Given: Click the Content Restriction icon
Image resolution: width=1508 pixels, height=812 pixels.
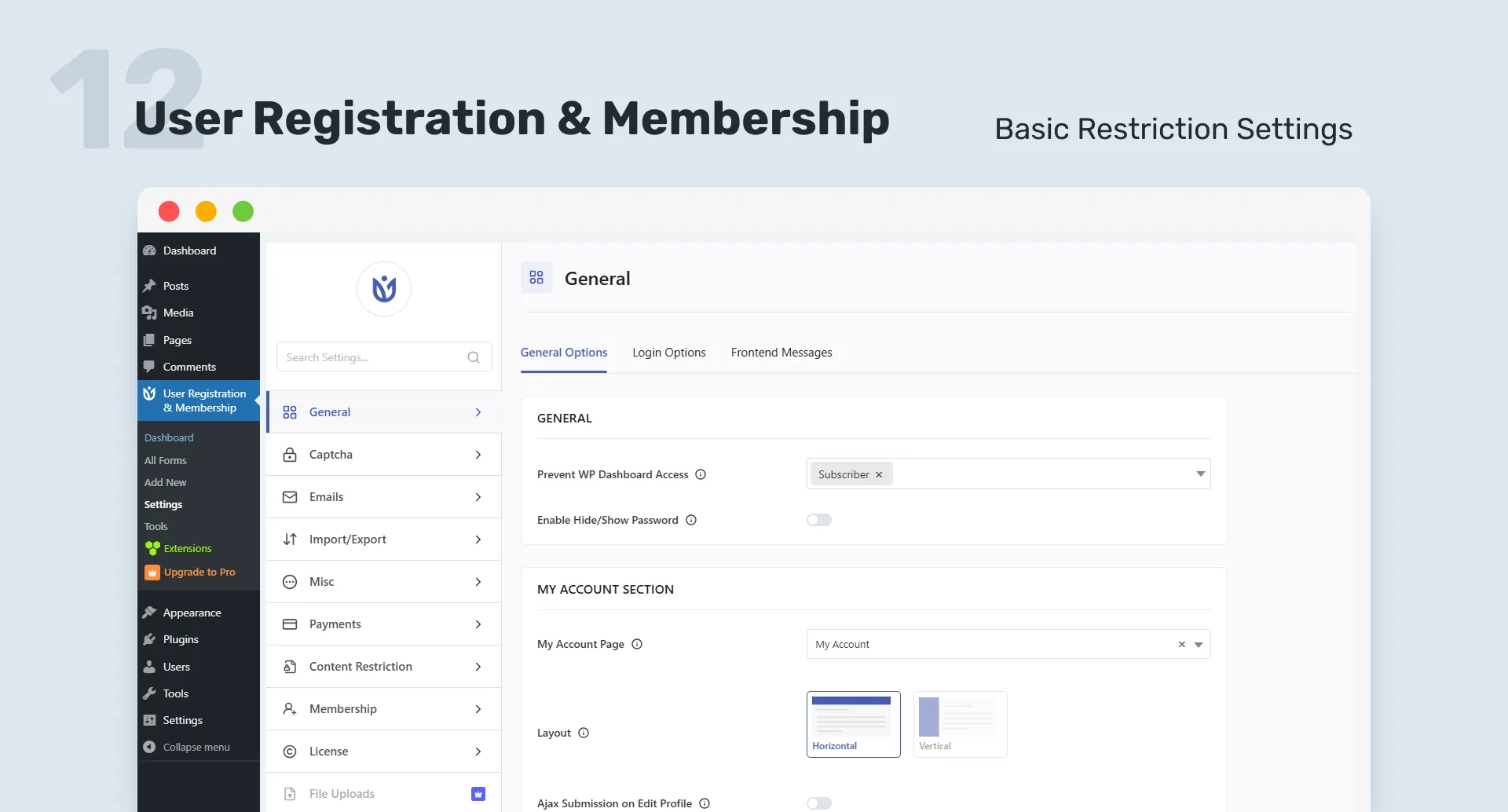Looking at the screenshot, I should [290, 667].
